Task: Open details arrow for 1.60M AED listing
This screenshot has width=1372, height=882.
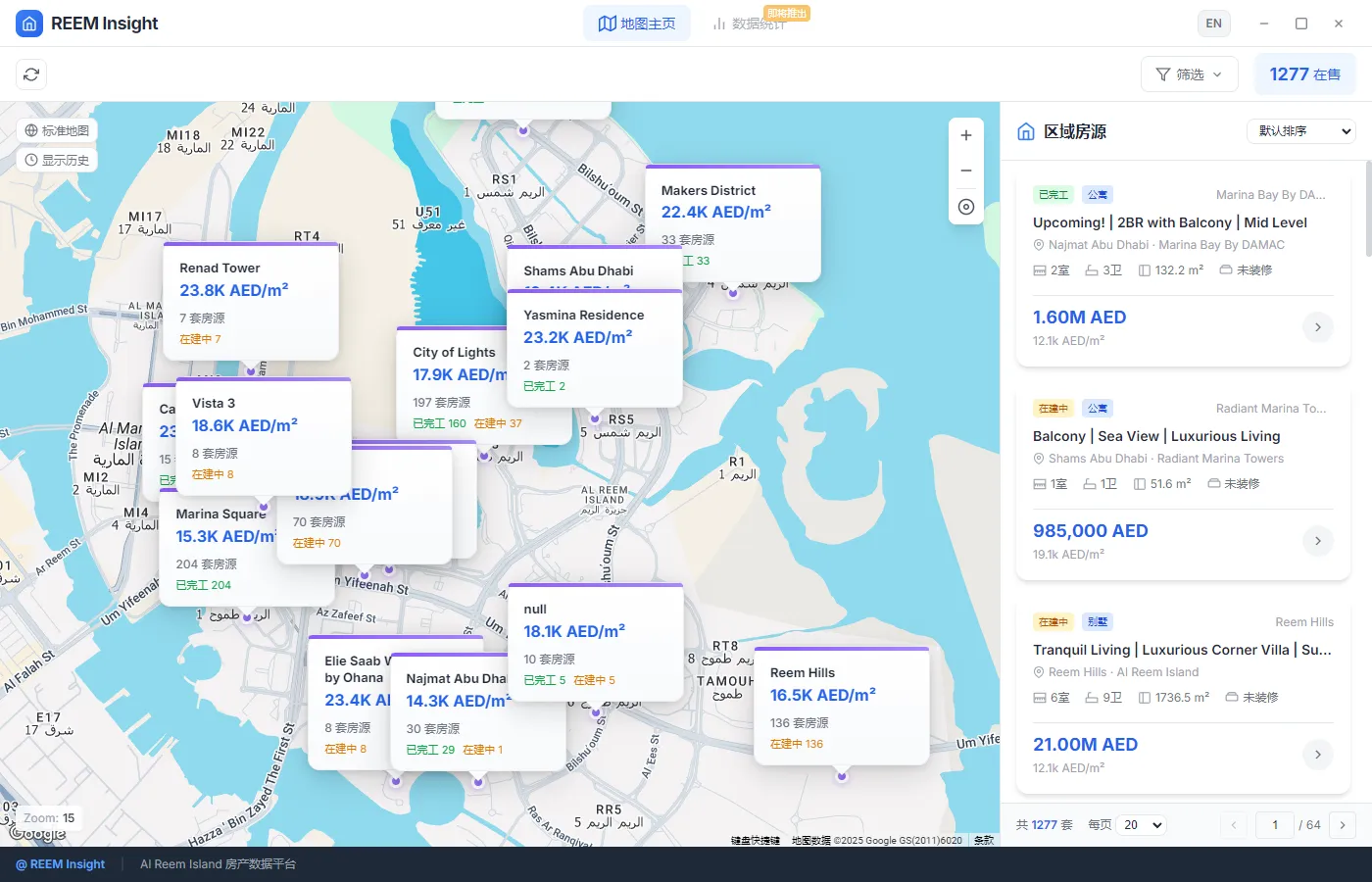Action: click(1318, 327)
